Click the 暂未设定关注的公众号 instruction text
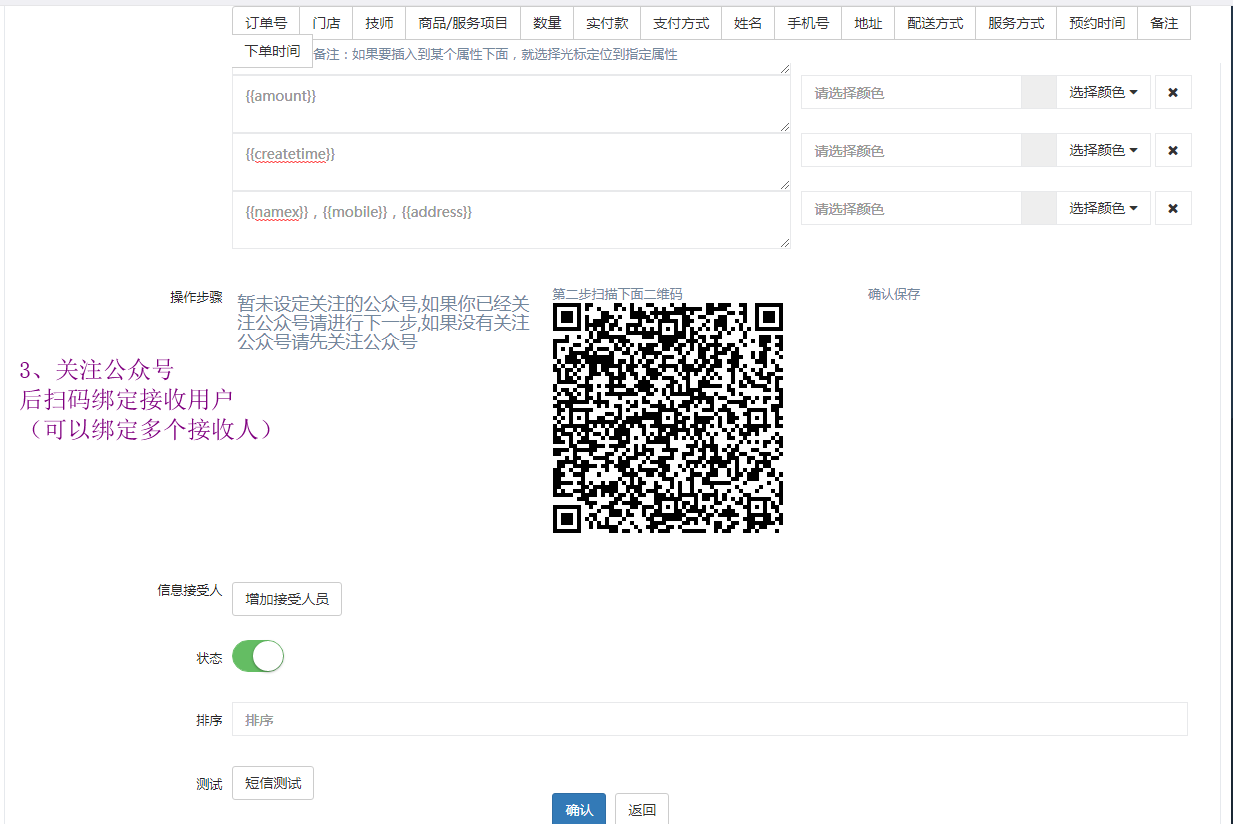The height and width of the screenshot is (824, 1233). coord(384,322)
